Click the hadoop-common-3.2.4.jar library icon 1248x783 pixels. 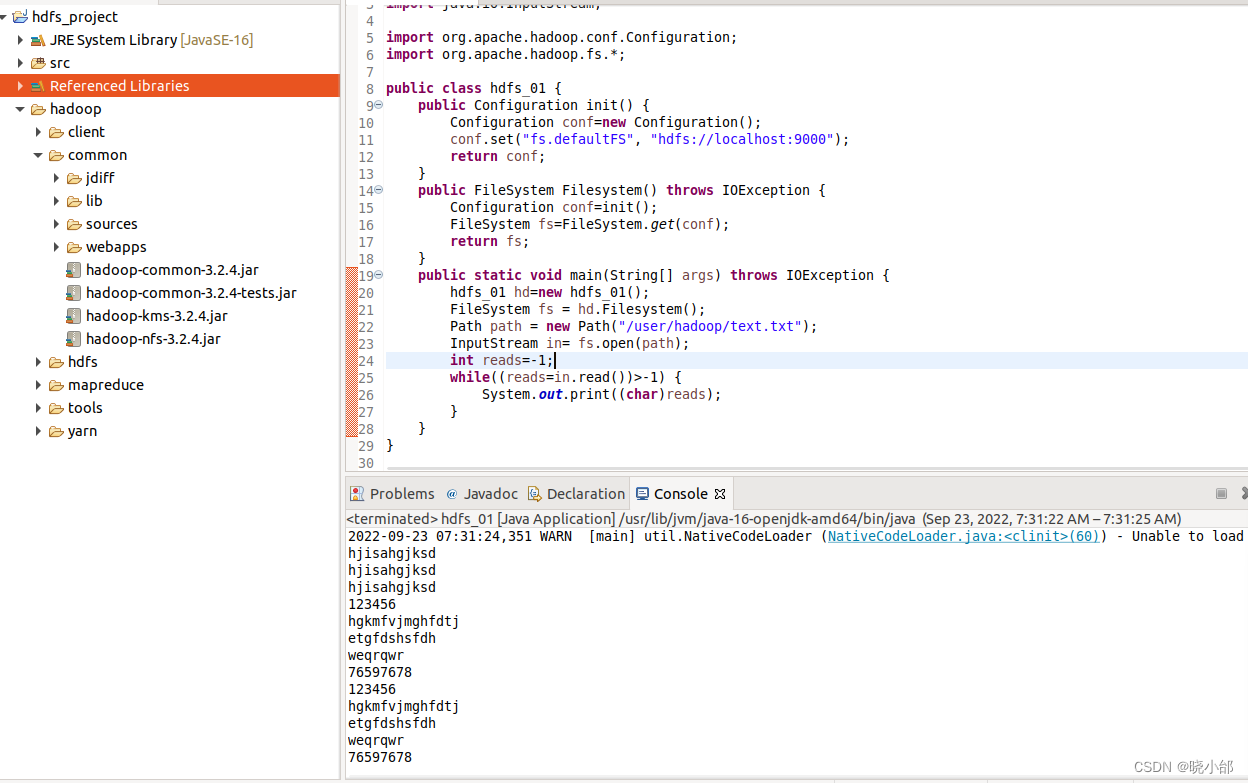(x=73, y=269)
